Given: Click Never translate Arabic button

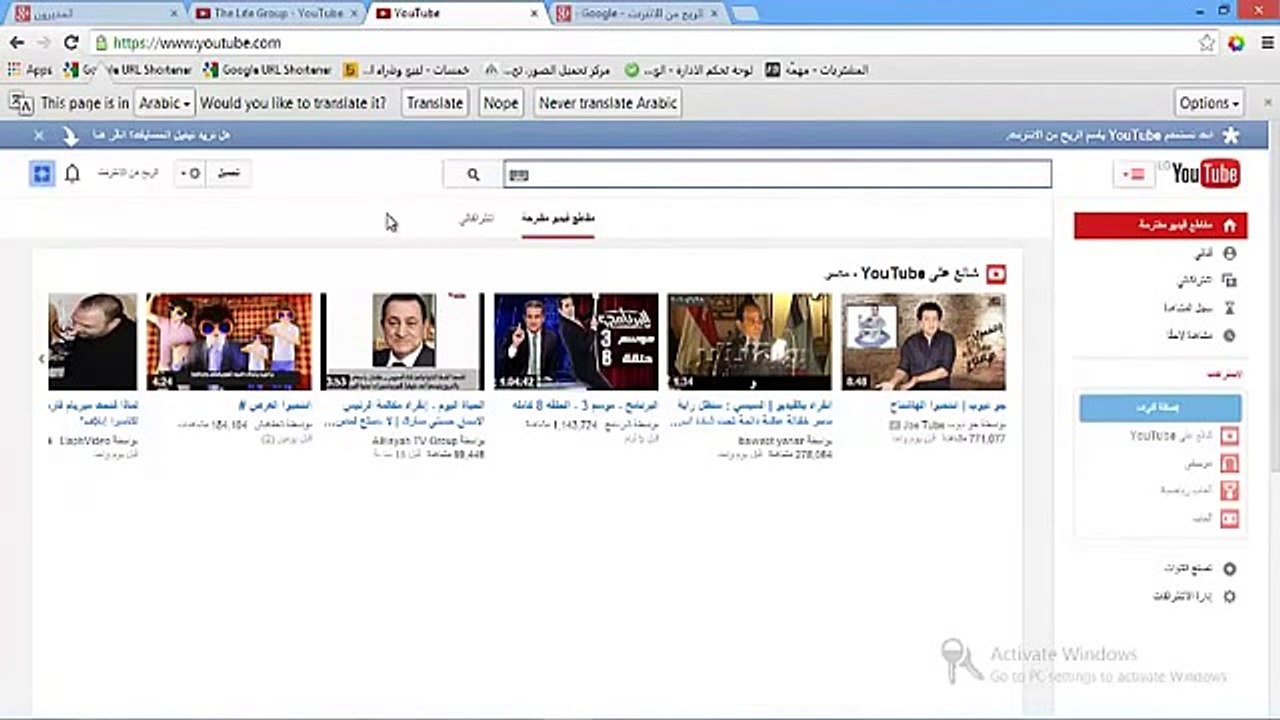Looking at the screenshot, I should 608,103.
